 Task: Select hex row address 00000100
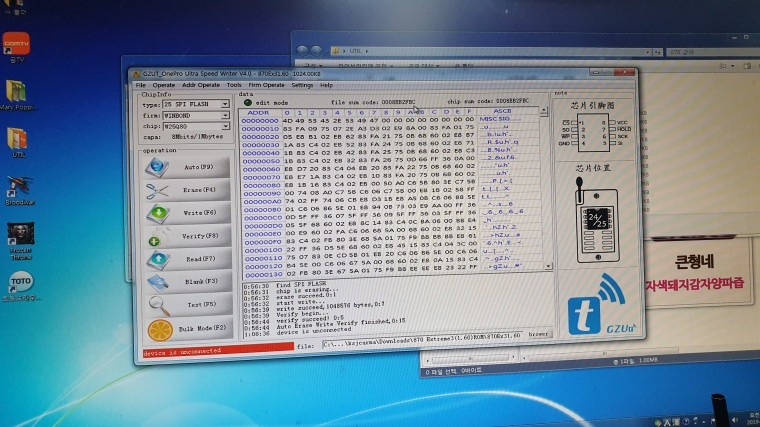[x=263, y=250]
